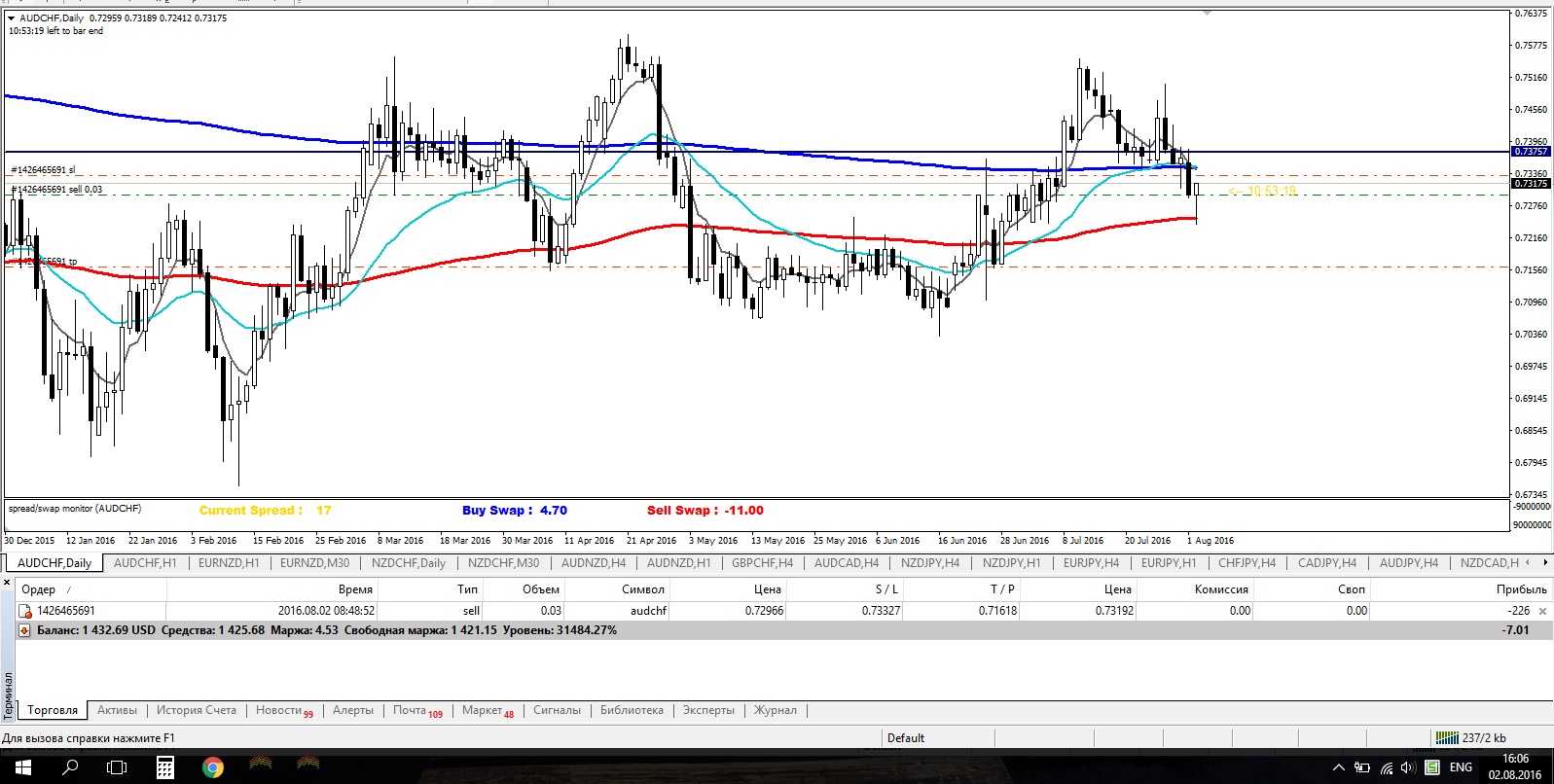Open the Журнал tab in terminal

(x=776, y=710)
